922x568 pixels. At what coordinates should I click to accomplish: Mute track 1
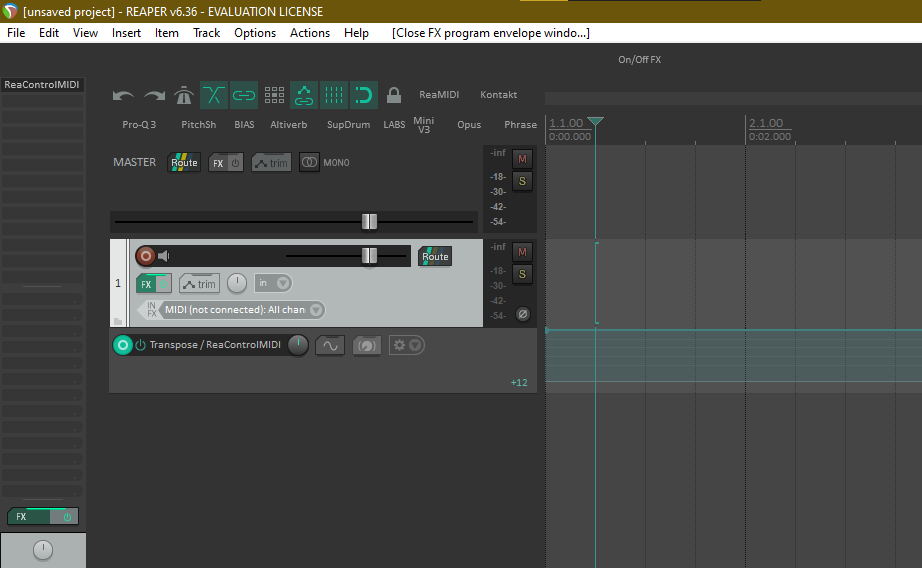point(522,252)
